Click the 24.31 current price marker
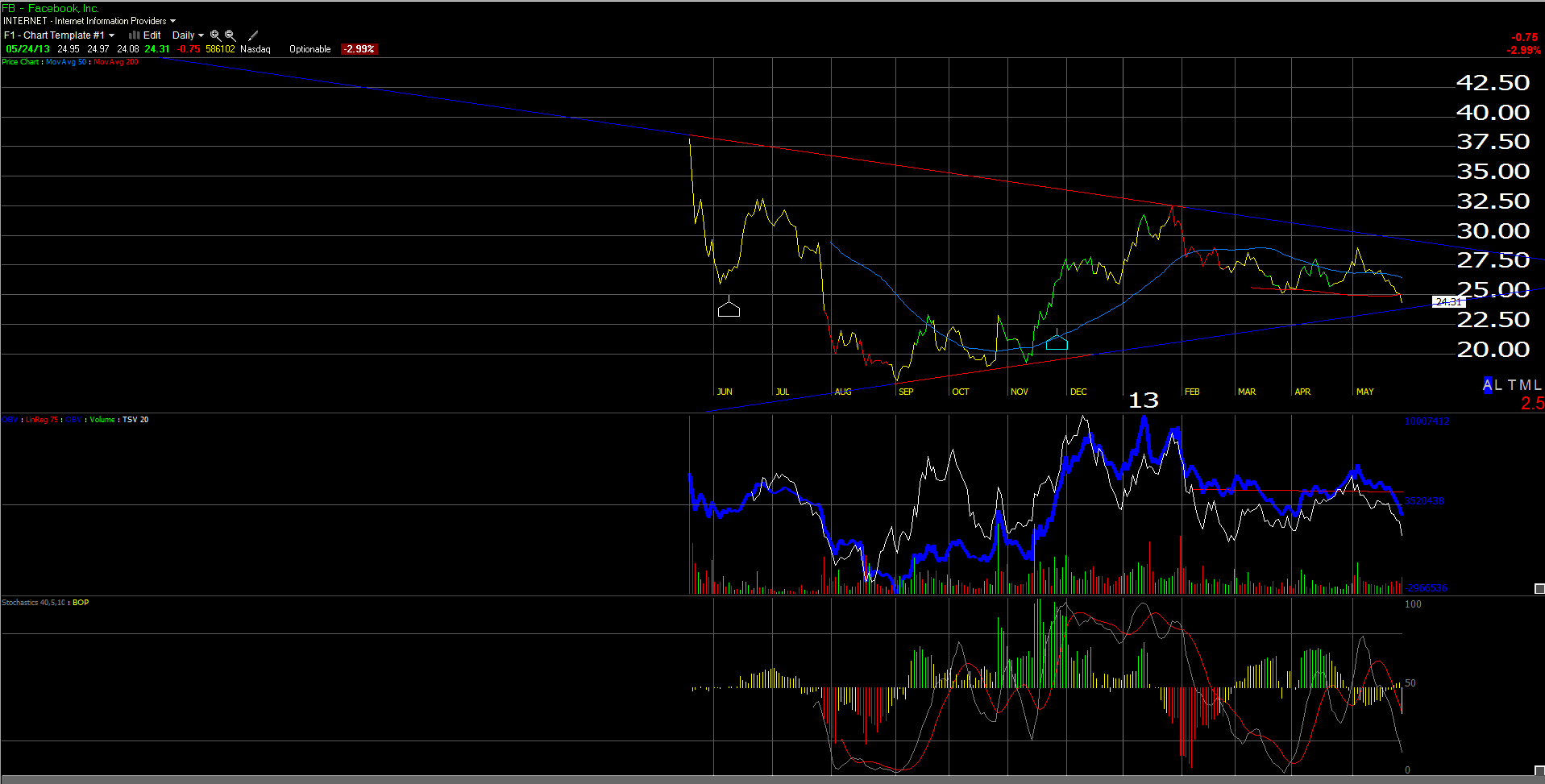Viewport: 1545px width, 784px height. (x=1448, y=301)
